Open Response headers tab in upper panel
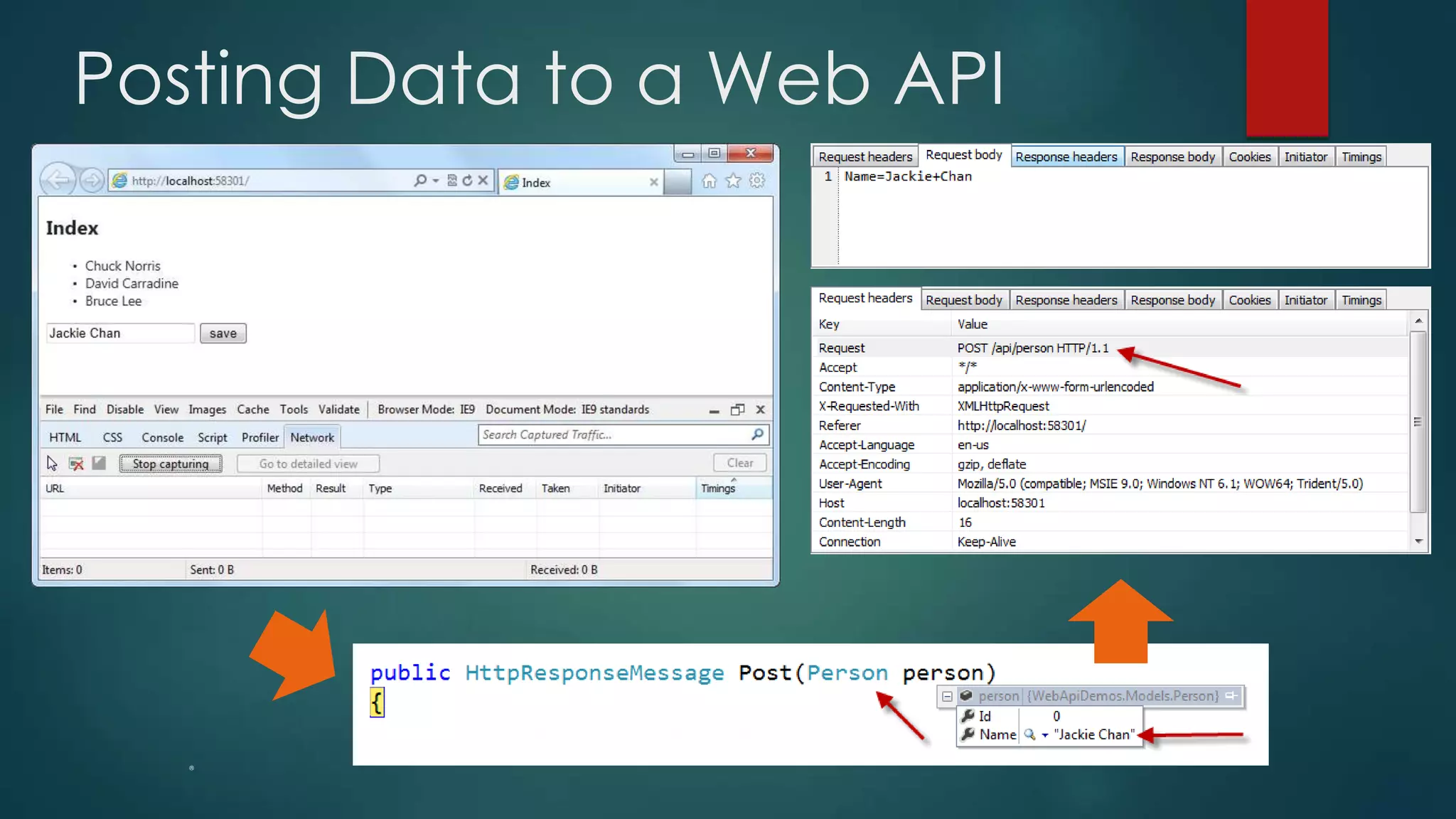 pyautogui.click(x=1066, y=156)
